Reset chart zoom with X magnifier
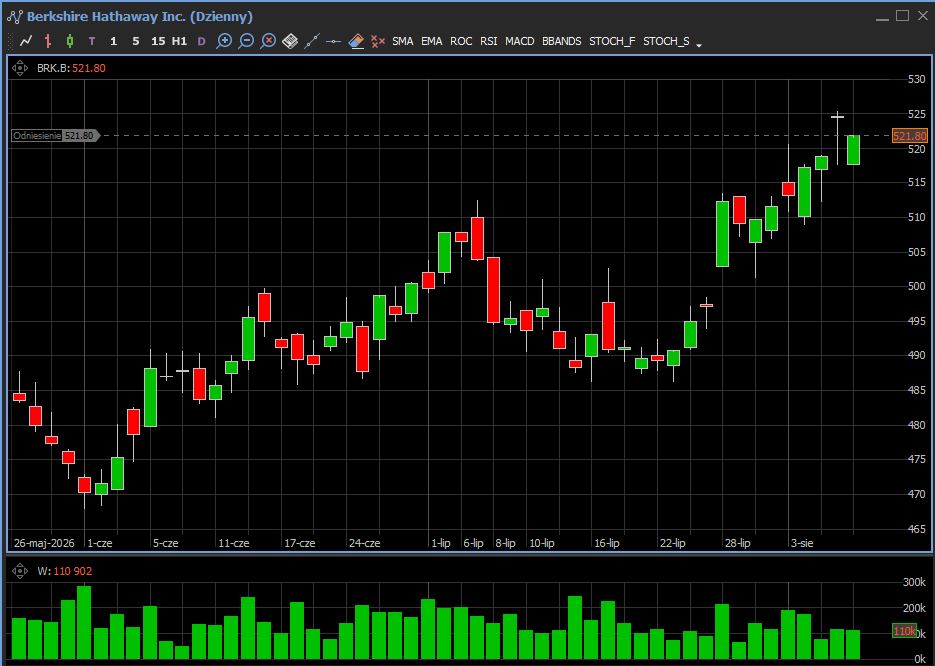This screenshot has height=666, width=935. (x=268, y=41)
